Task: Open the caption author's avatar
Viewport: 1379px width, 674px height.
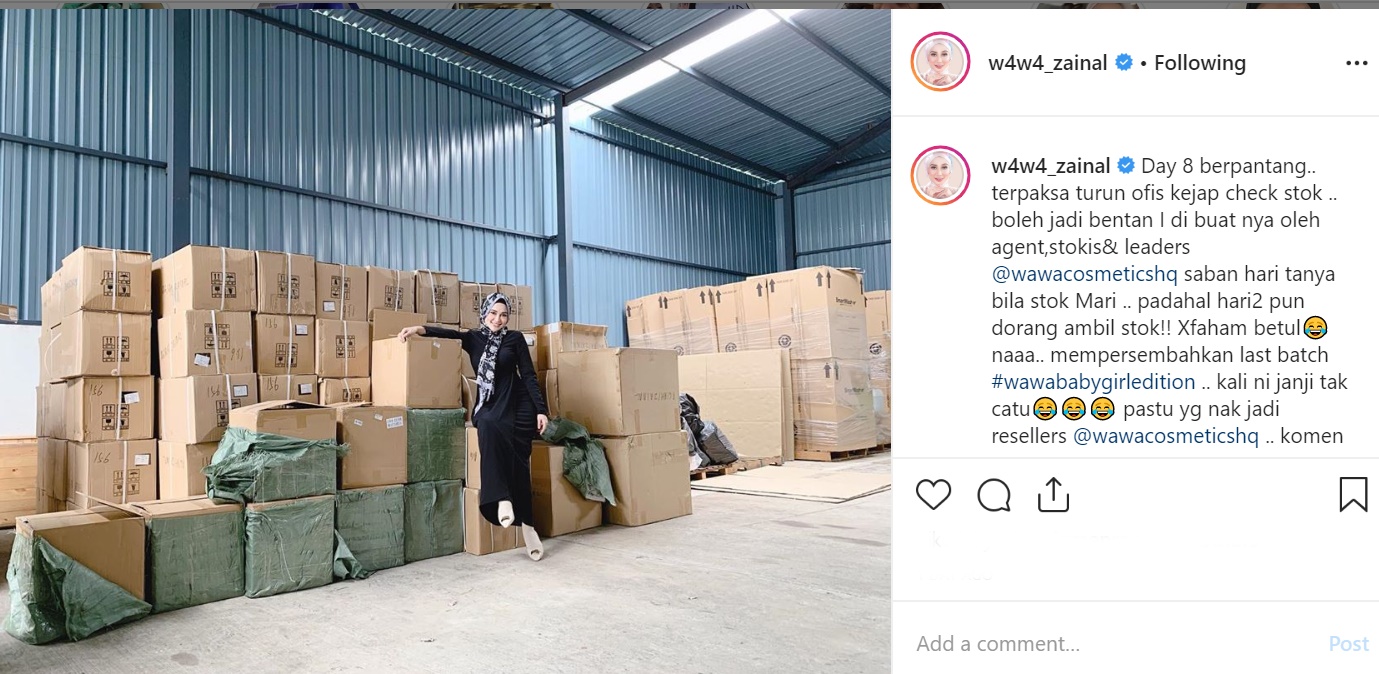Action: click(x=940, y=175)
